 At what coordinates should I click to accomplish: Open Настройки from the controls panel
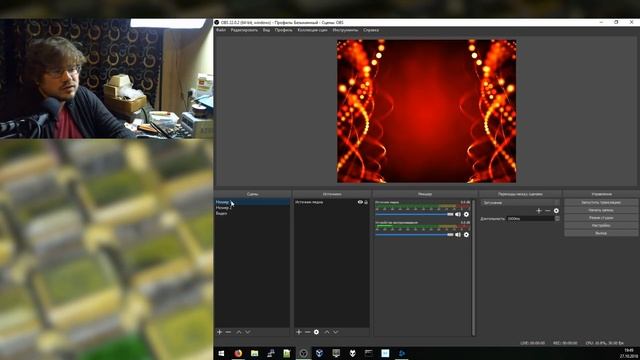601,225
